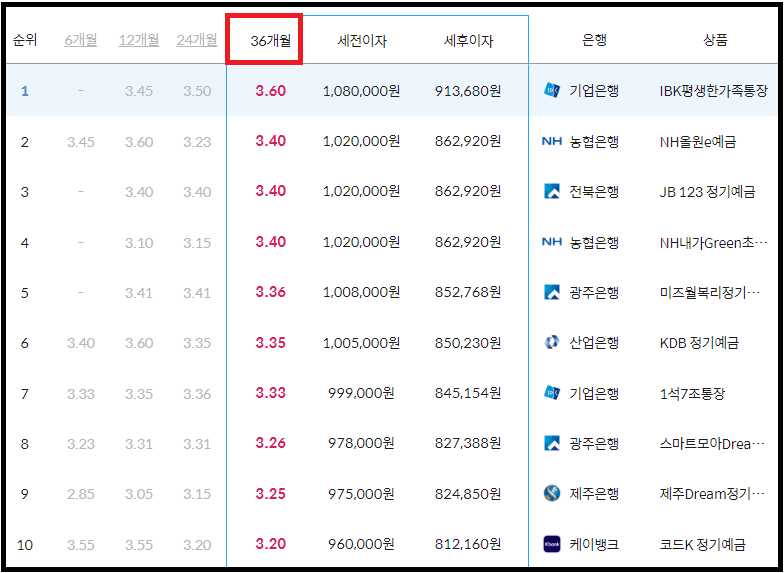Sort by the 12개월 column header
Viewport: 784px width, 573px height.
coord(138,40)
